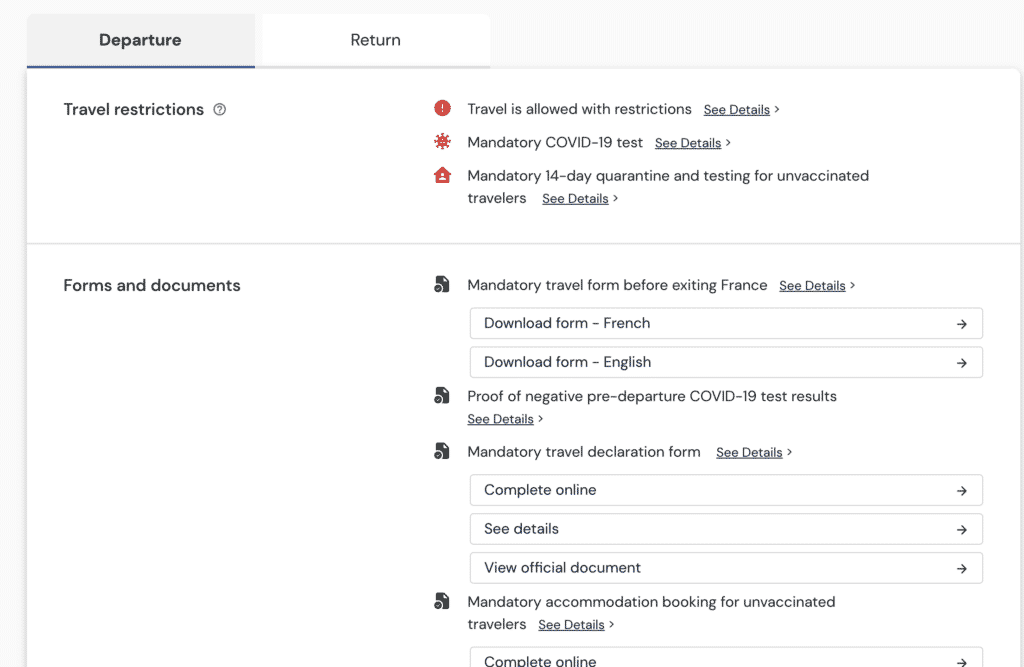Open See Details for Mandatory COVID-19 test
The image size is (1024, 667).
pyautogui.click(x=688, y=143)
